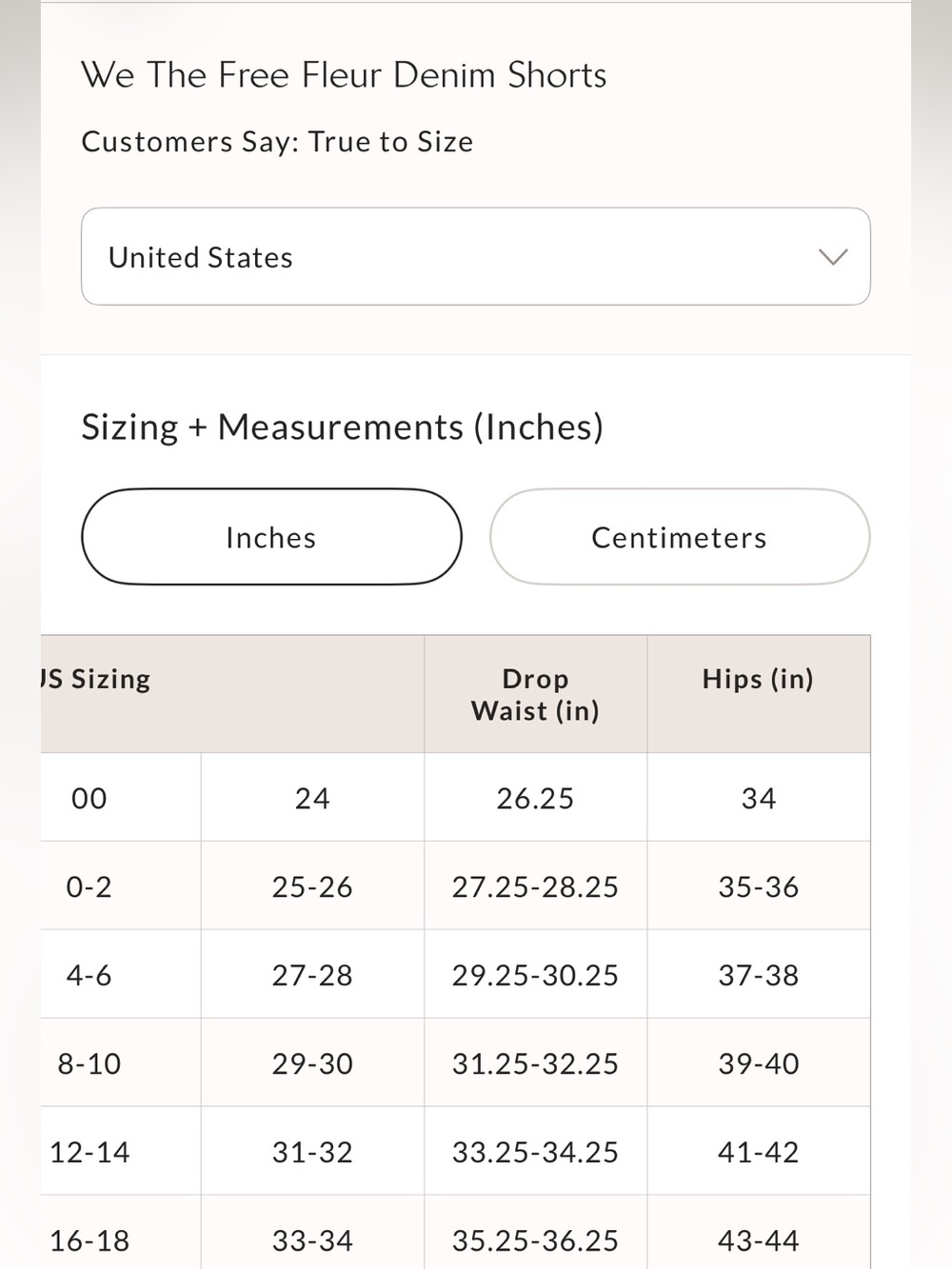Click the 27-28 waist measurement cell
Image resolution: width=952 pixels, height=1269 pixels.
[x=312, y=975]
